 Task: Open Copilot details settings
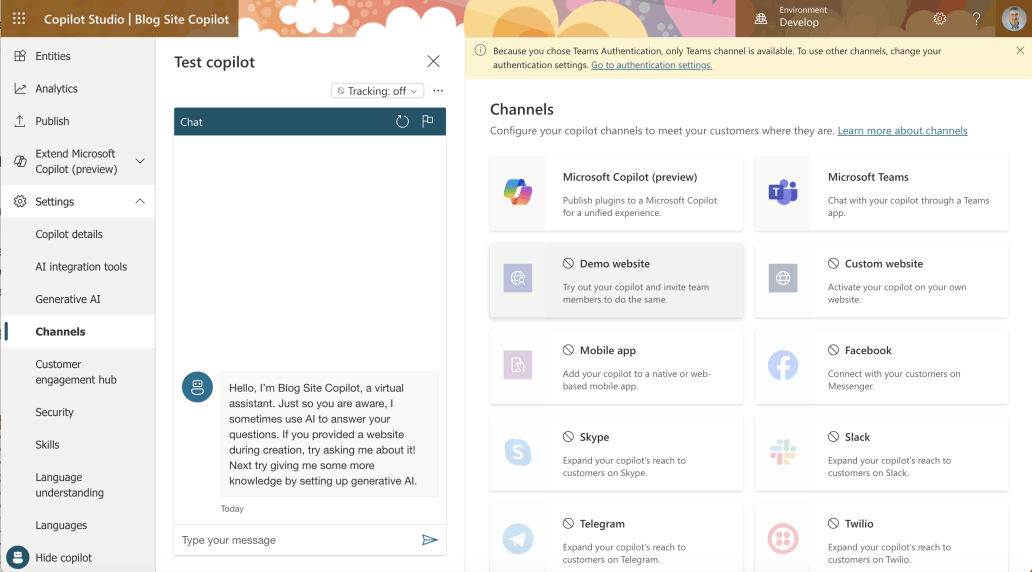[69, 234]
